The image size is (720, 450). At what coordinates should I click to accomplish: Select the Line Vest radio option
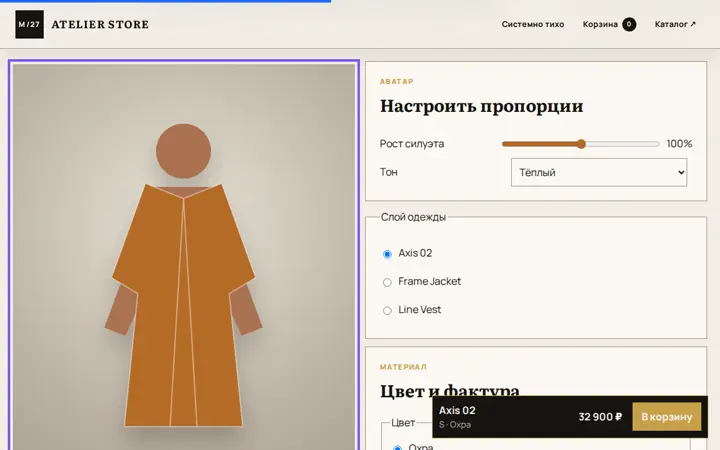[x=387, y=311]
